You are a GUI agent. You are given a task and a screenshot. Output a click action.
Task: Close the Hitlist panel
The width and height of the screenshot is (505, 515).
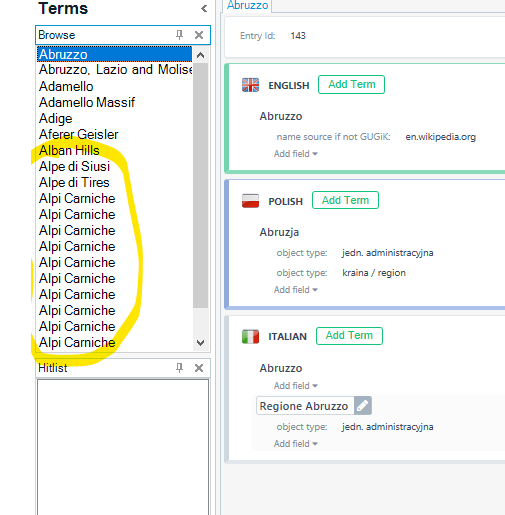tap(199, 368)
